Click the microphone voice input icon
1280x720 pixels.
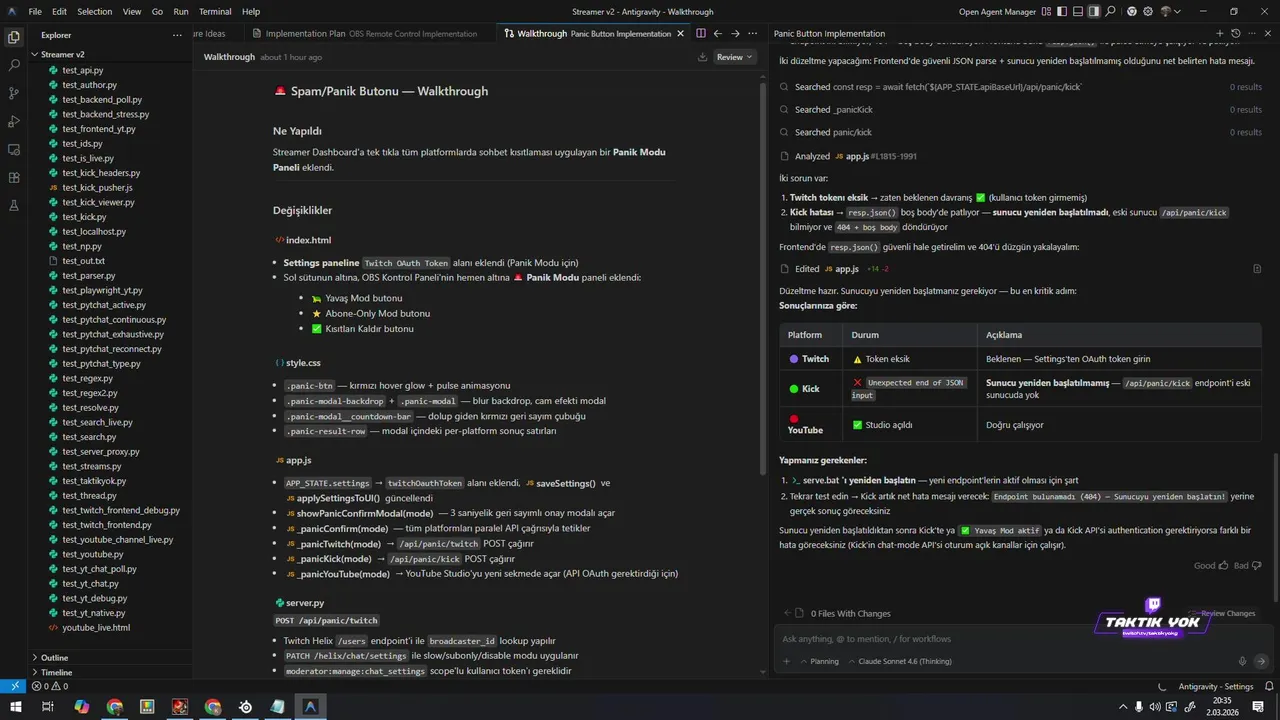tap(1242, 661)
